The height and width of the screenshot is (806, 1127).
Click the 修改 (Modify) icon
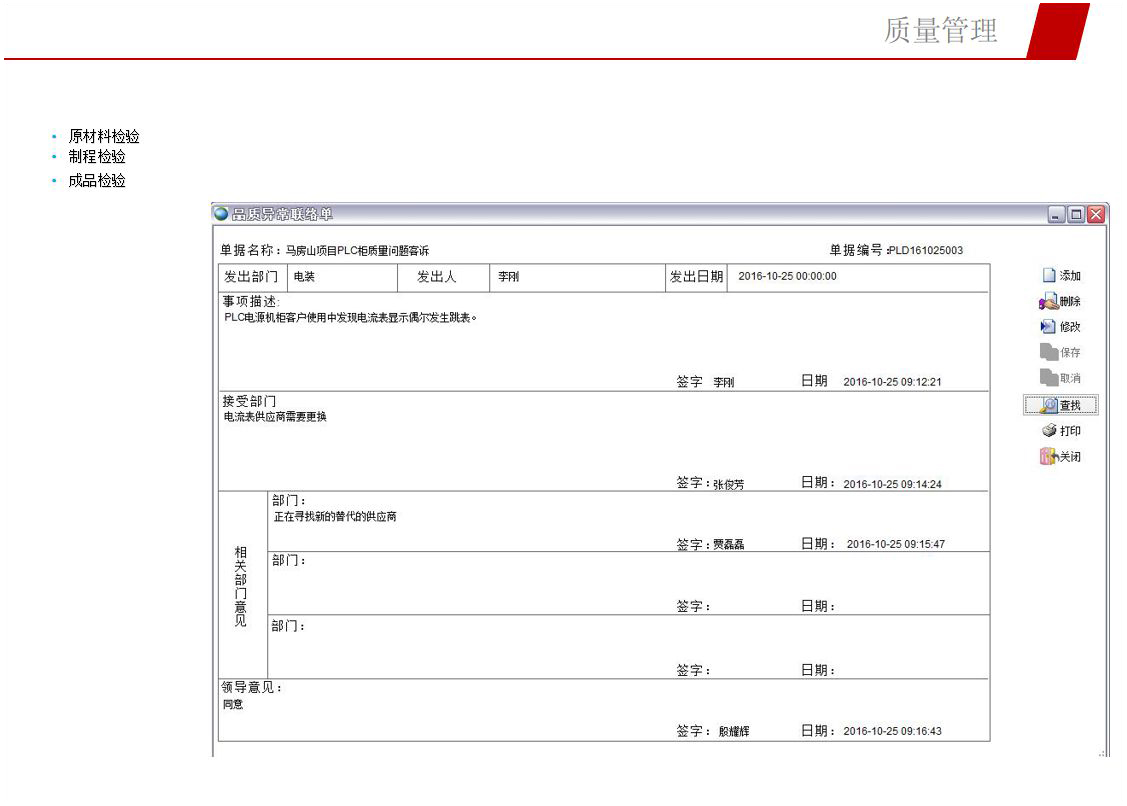(1048, 327)
